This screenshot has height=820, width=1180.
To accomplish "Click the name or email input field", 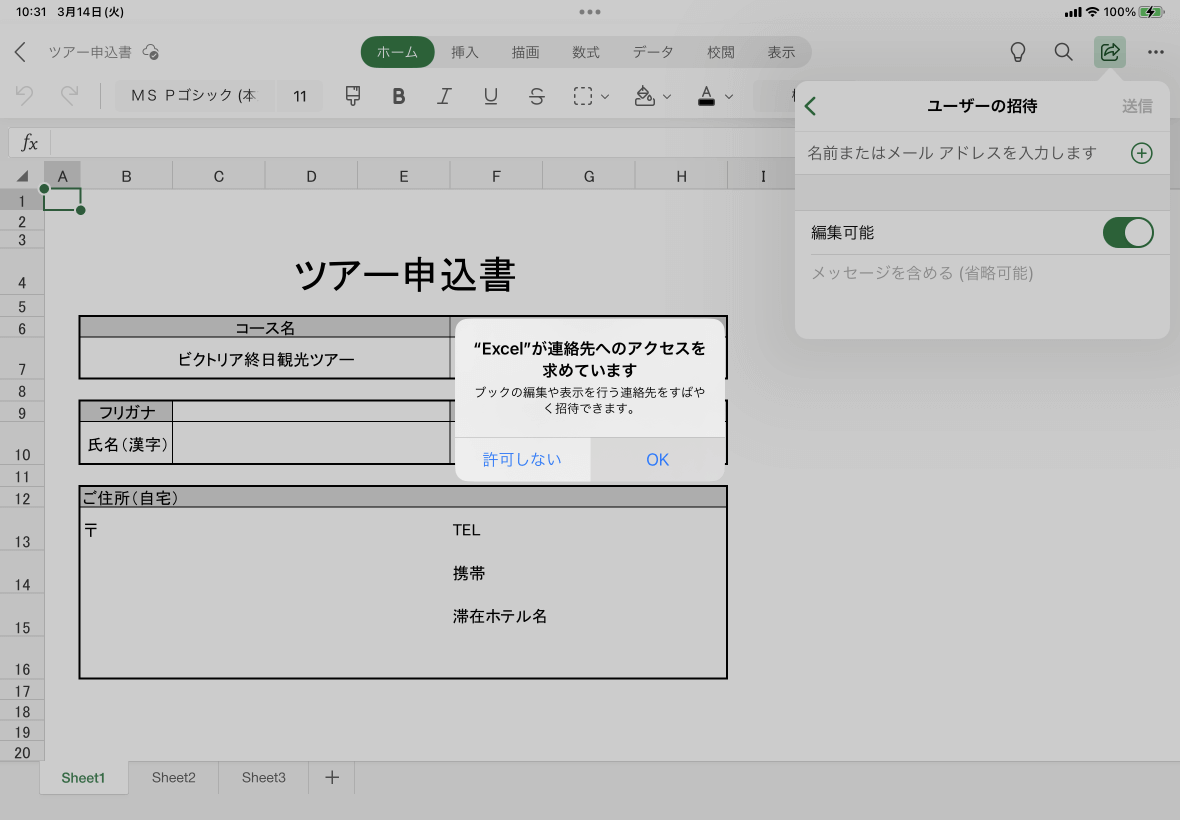I will tap(950, 154).
